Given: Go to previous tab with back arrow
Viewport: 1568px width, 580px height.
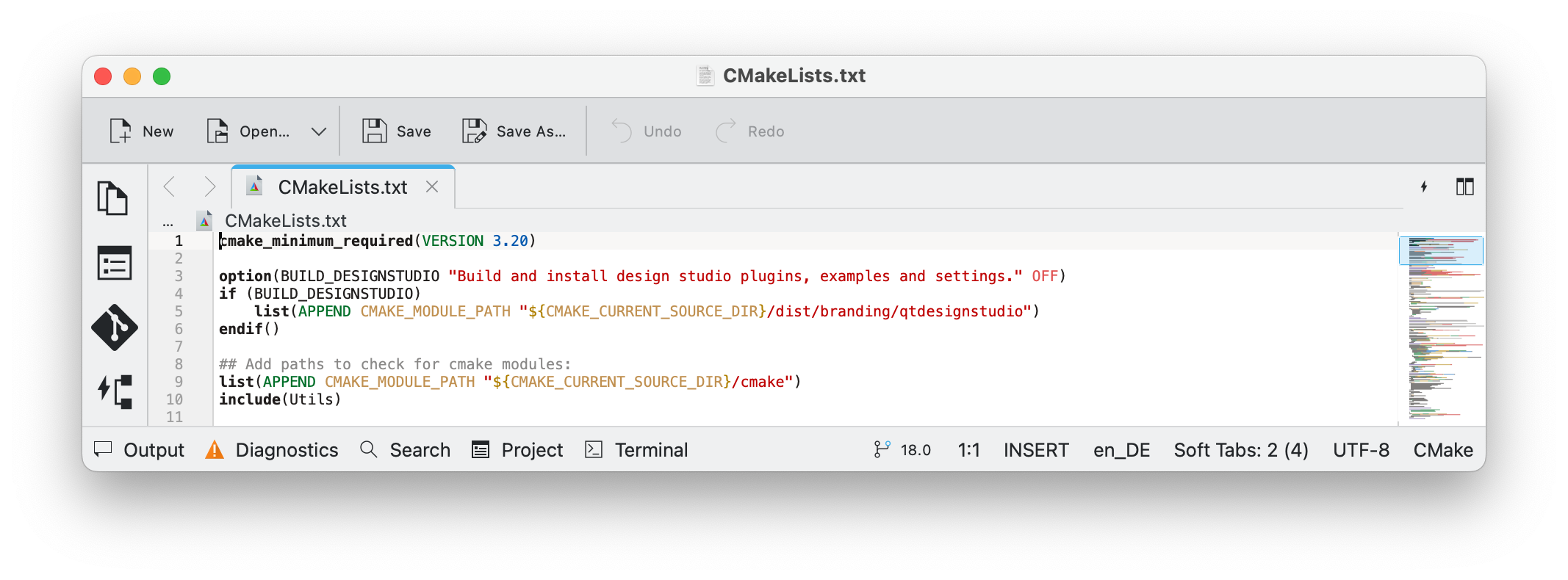Looking at the screenshot, I should point(170,187).
